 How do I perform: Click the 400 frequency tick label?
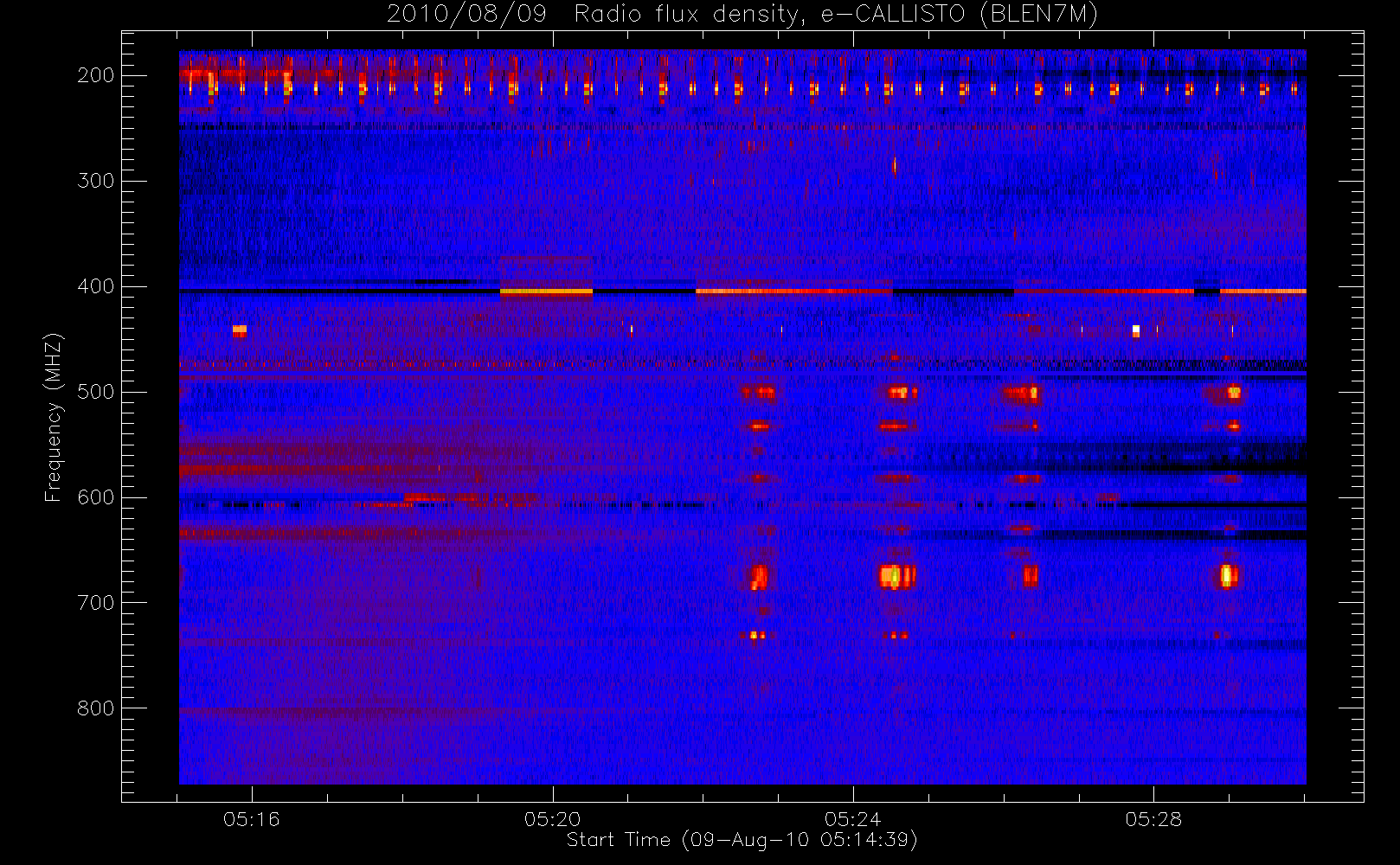[96, 286]
